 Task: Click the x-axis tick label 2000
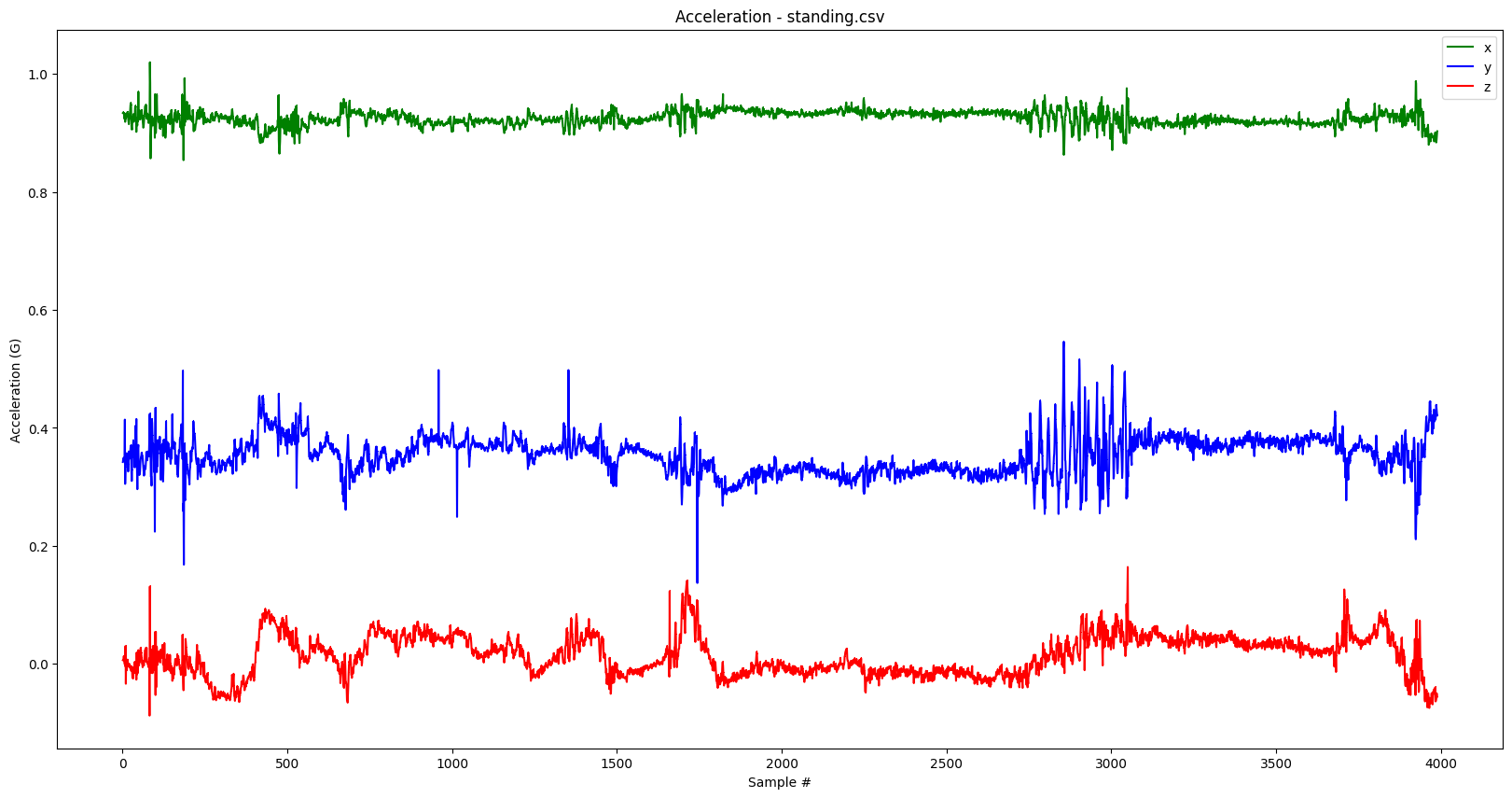(x=782, y=763)
